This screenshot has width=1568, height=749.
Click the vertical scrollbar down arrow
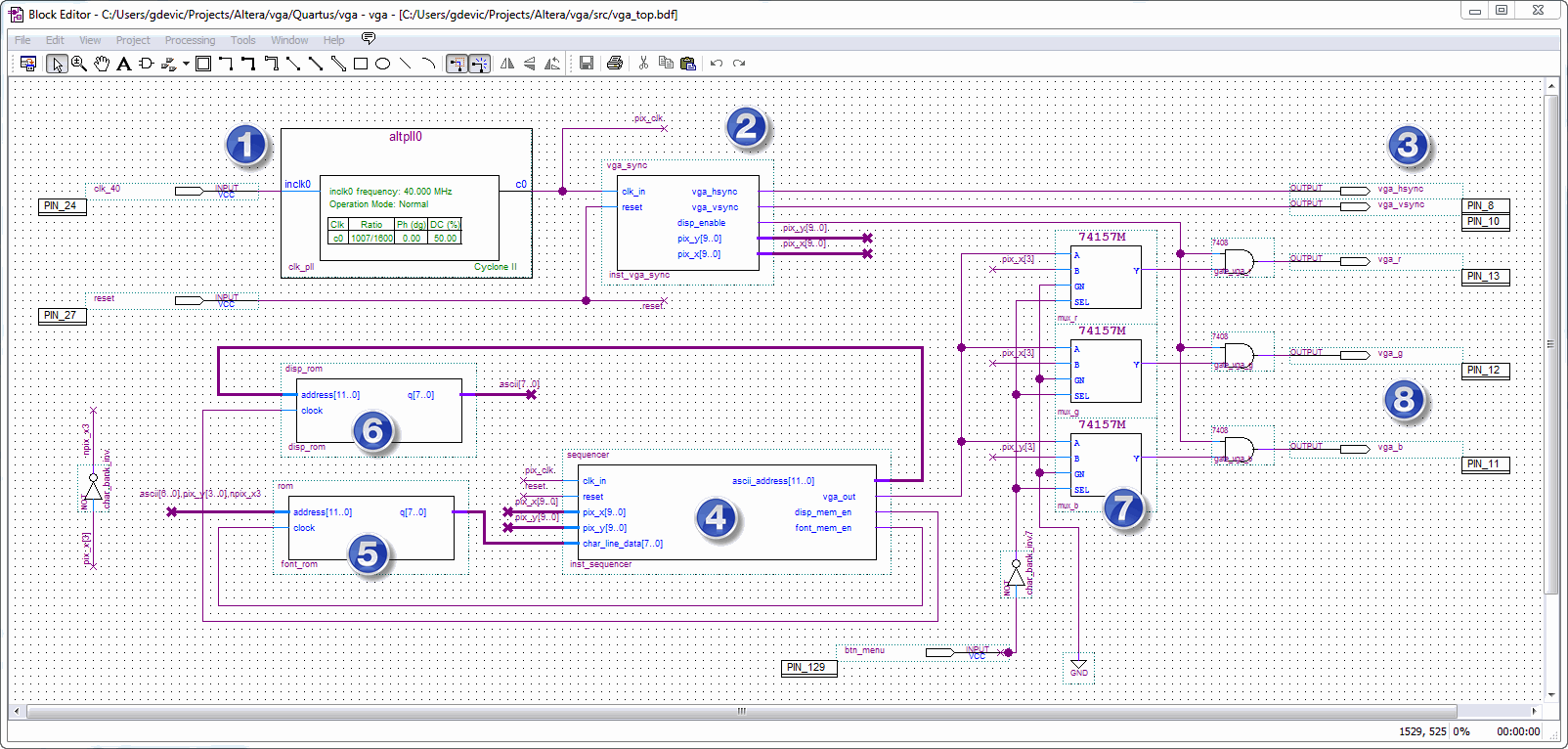[x=1550, y=694]
